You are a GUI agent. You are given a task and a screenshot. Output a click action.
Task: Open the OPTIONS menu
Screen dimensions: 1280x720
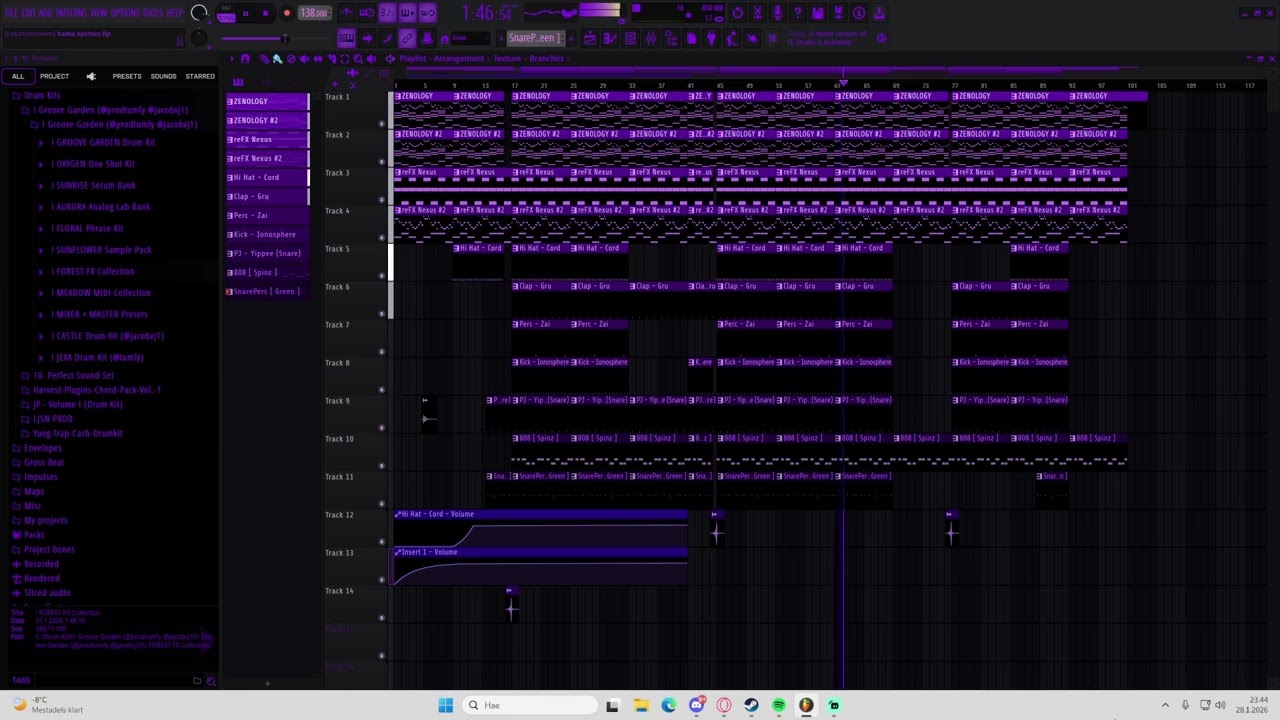(124, 13)
